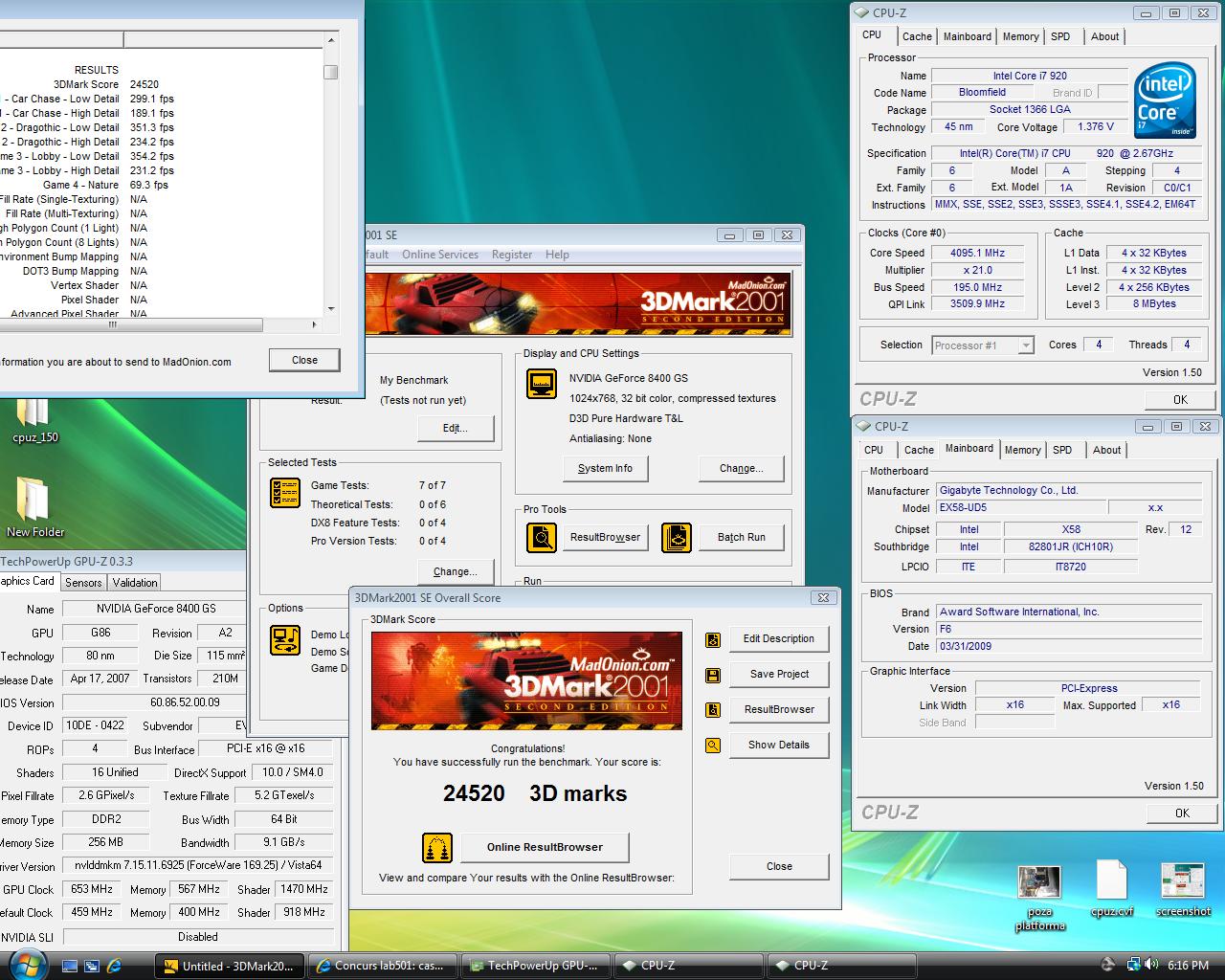Switch to Memory tab in top CPU-Z window
Screen dimensions: 1225x980
click(1020, 36)
